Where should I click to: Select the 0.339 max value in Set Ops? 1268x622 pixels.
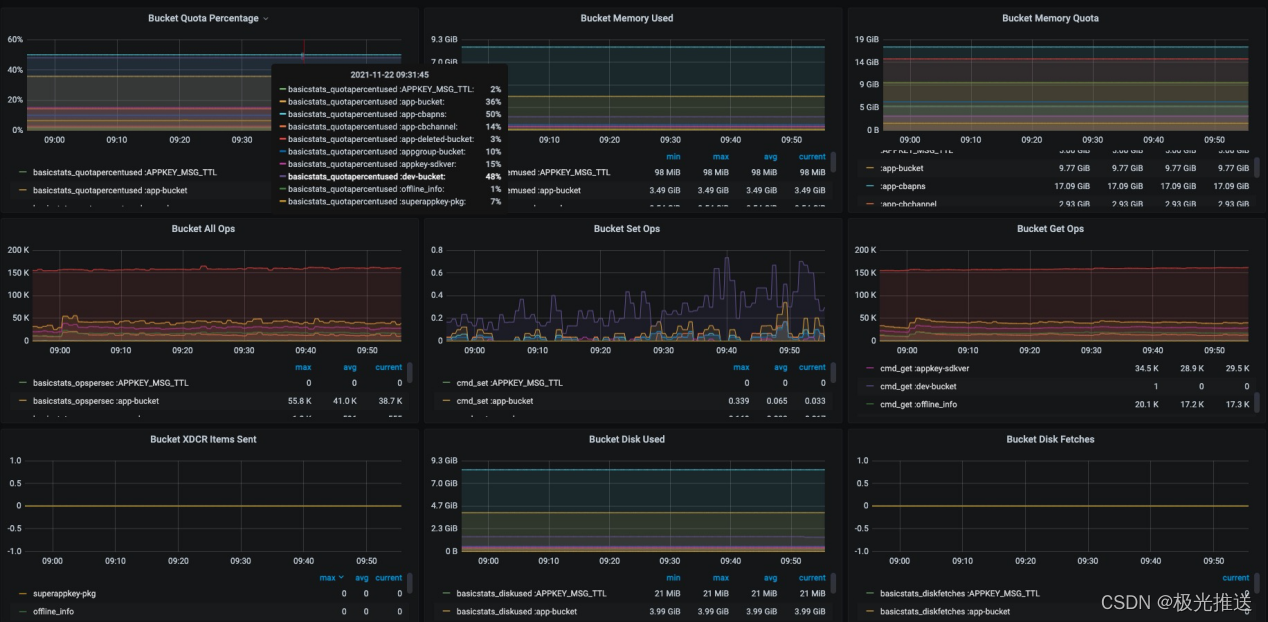click(738, 401)
